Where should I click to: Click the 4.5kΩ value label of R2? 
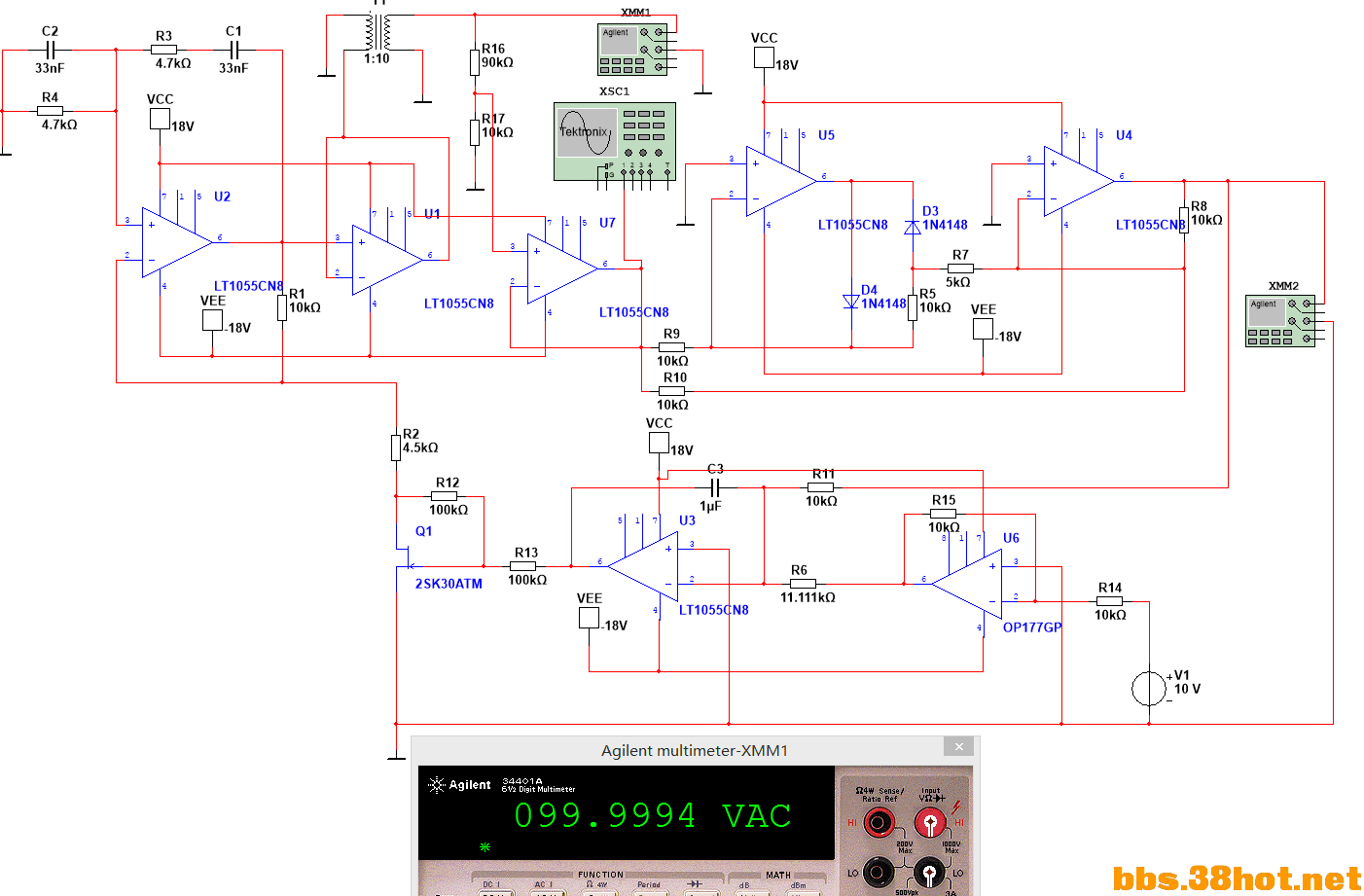point(420,448)
